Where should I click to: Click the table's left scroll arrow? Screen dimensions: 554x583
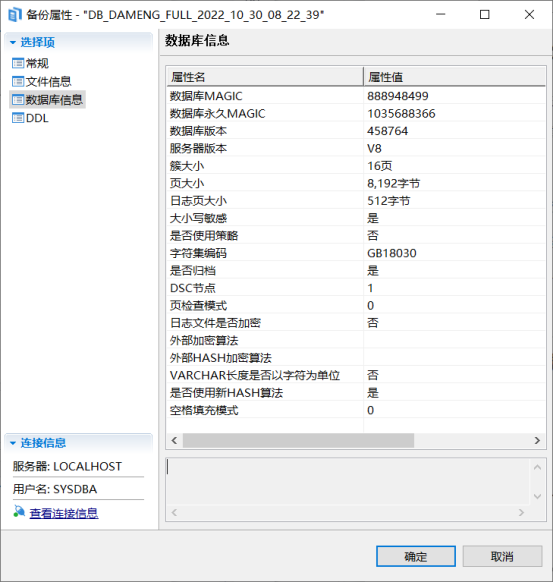pyautogui.click(x=174, y=441)
